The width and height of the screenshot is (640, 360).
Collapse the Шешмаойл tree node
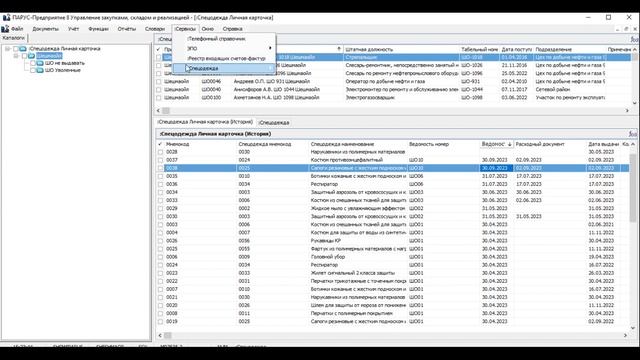click(16, 56)
